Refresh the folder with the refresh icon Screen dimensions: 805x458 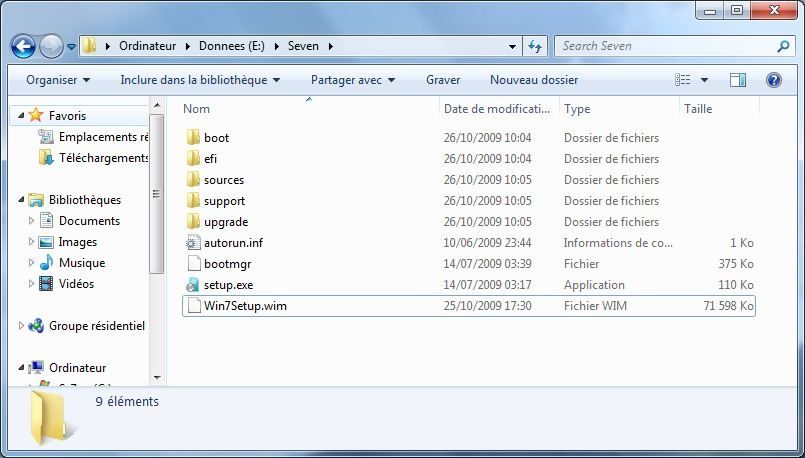pos(535,47)
